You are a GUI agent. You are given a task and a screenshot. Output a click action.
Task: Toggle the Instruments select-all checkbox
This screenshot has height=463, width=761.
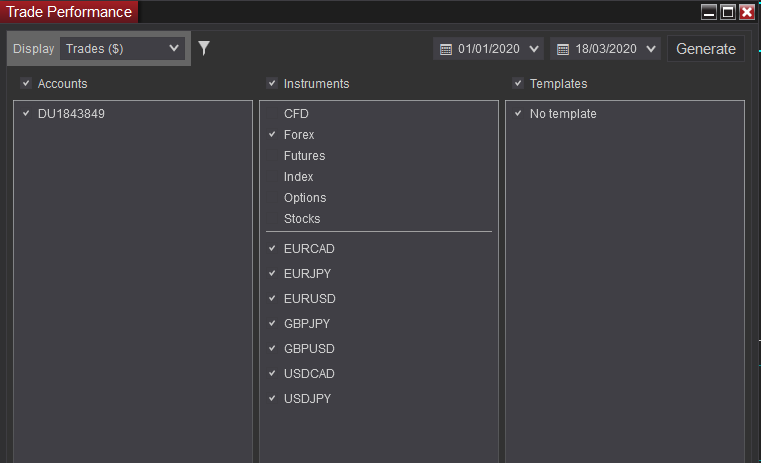click(272, 84)
